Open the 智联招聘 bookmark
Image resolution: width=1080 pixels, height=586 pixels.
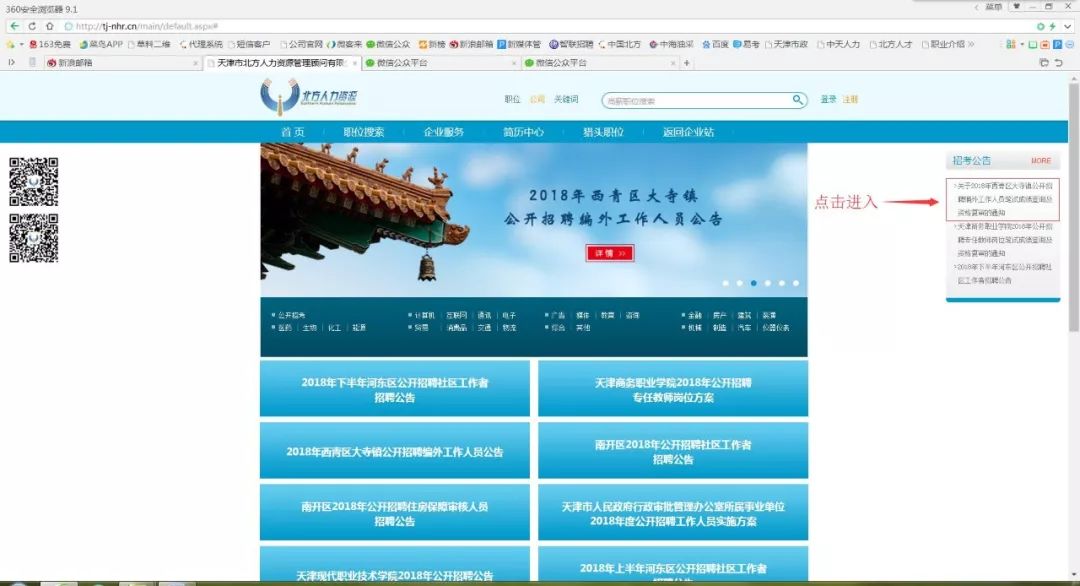point(571,44)
